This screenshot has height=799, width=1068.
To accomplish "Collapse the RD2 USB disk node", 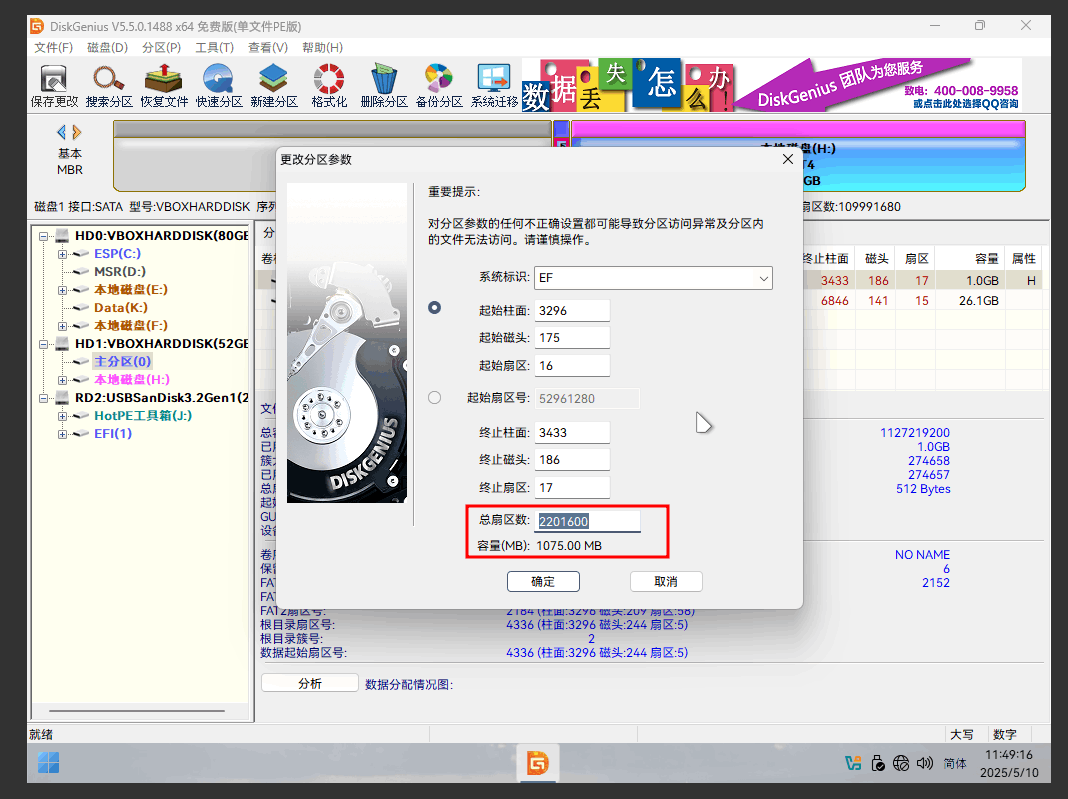I will coord(43,398).
